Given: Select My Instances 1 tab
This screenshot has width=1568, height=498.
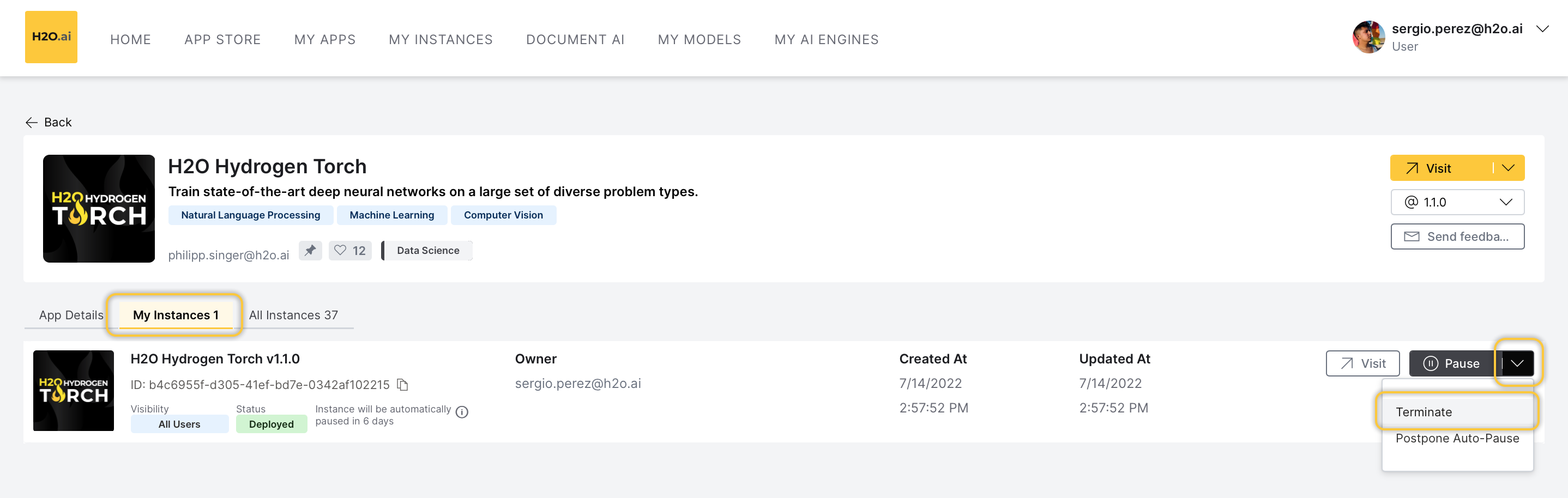Looking at the screenshot, I should tap(176, 315).
